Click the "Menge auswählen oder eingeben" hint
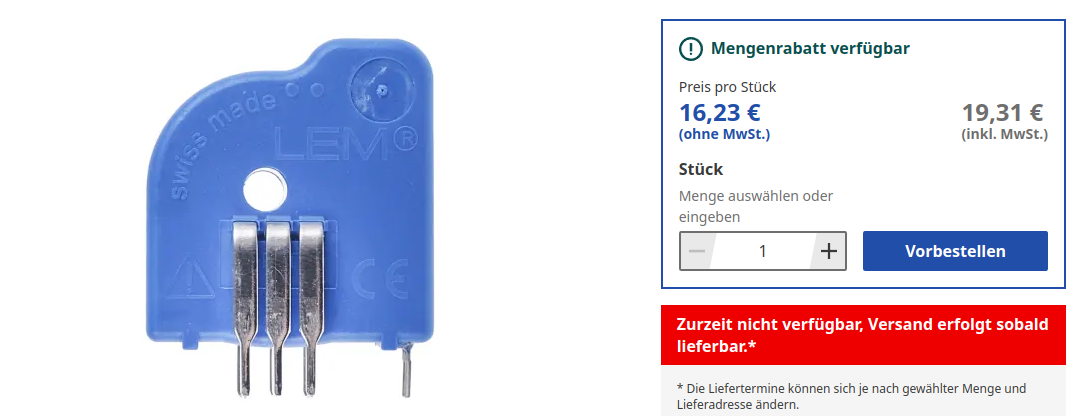 point(755,206)
